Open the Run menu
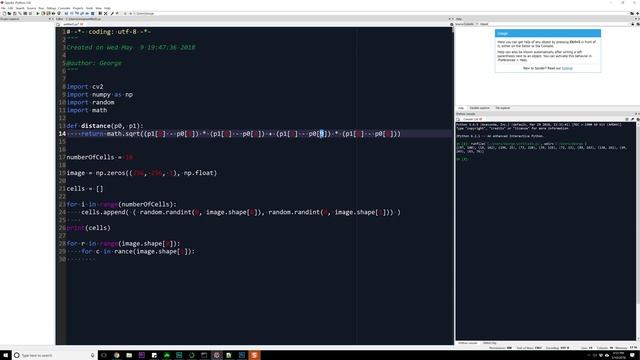The image size is (640, 360). tap(41, 8)
